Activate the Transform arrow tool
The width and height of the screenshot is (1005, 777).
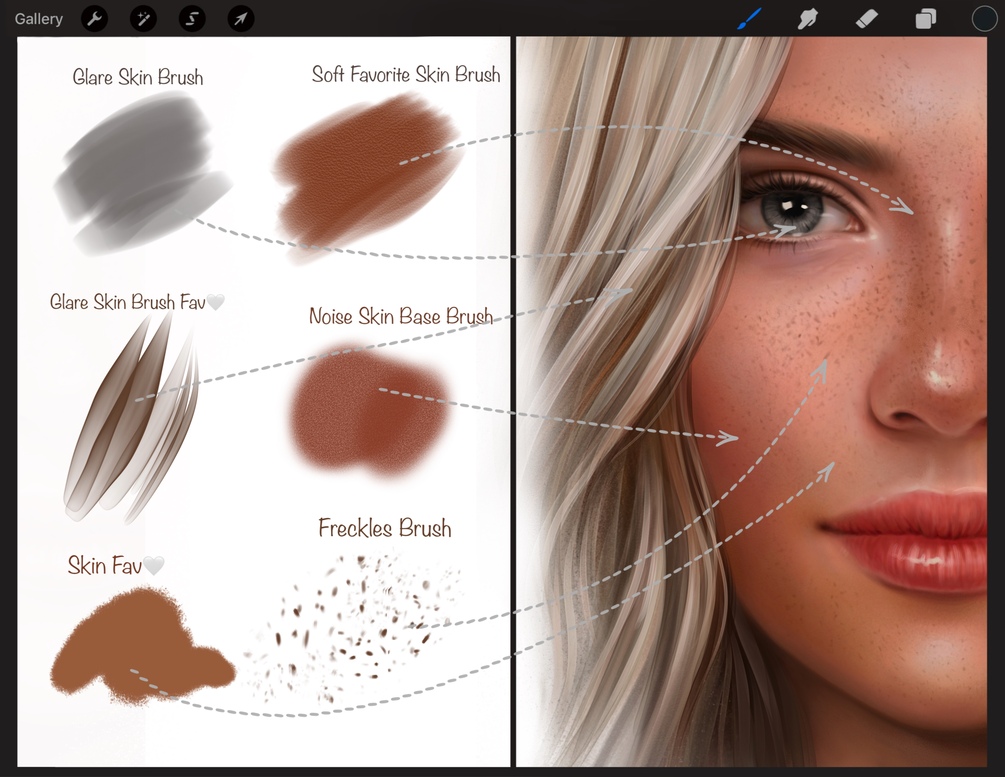point(241,19)
